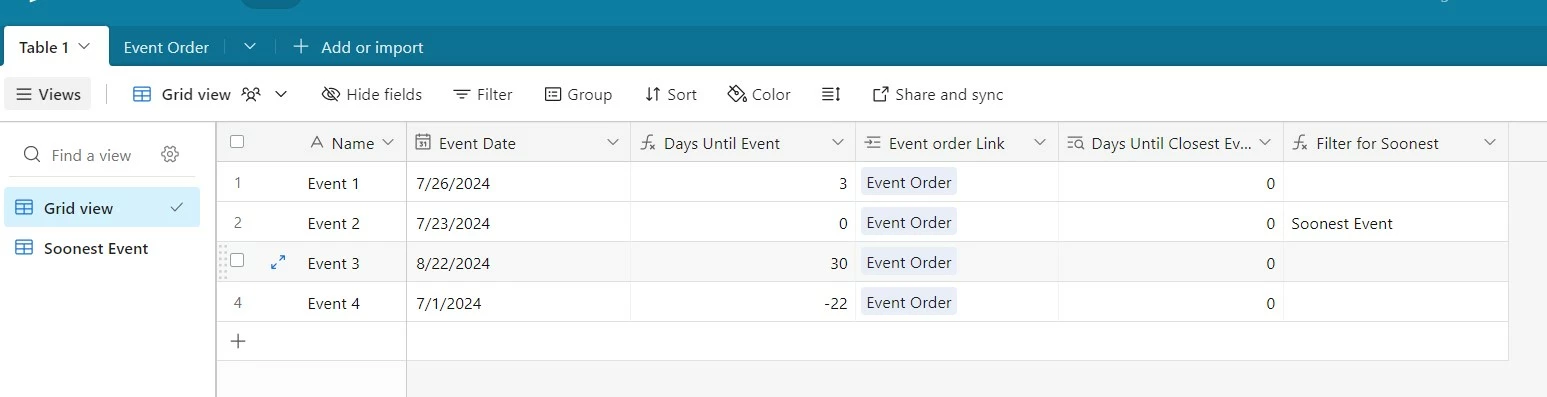The width and height of the screenshot is (1547, 397).
Task: Click the 7/26/2024 date cell
Action: point(518,183)
